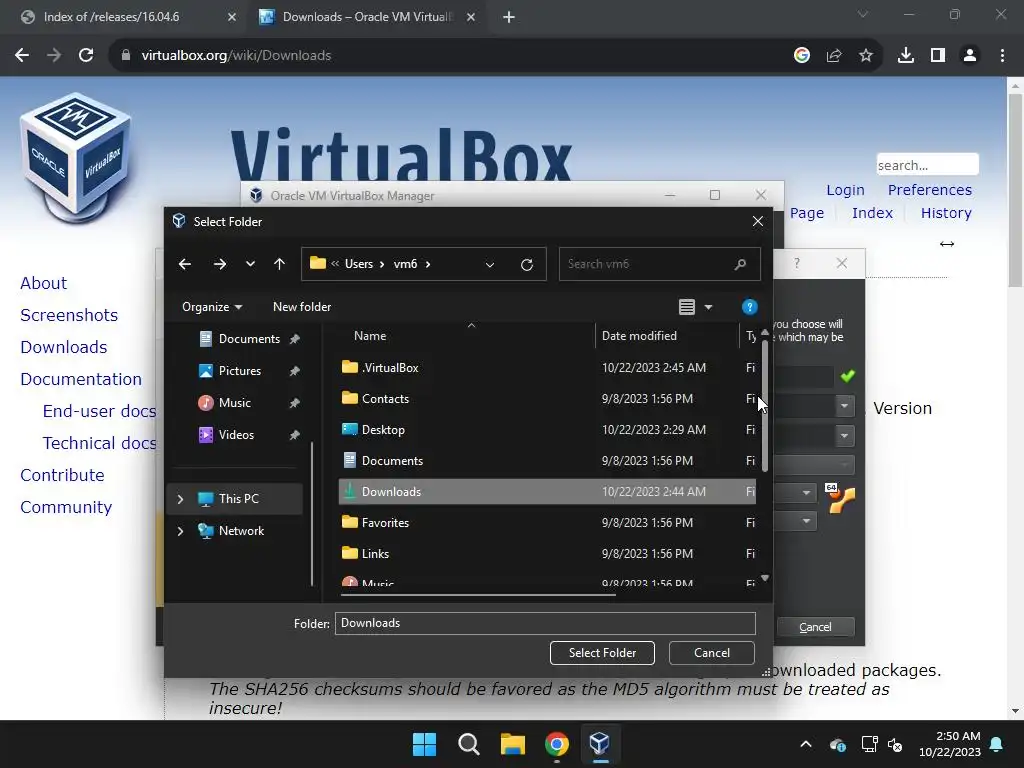The height and width of the screenshot is (768, 1024).
Task: Open Community link
Action: pyautogui.click(x=66, y=507)
